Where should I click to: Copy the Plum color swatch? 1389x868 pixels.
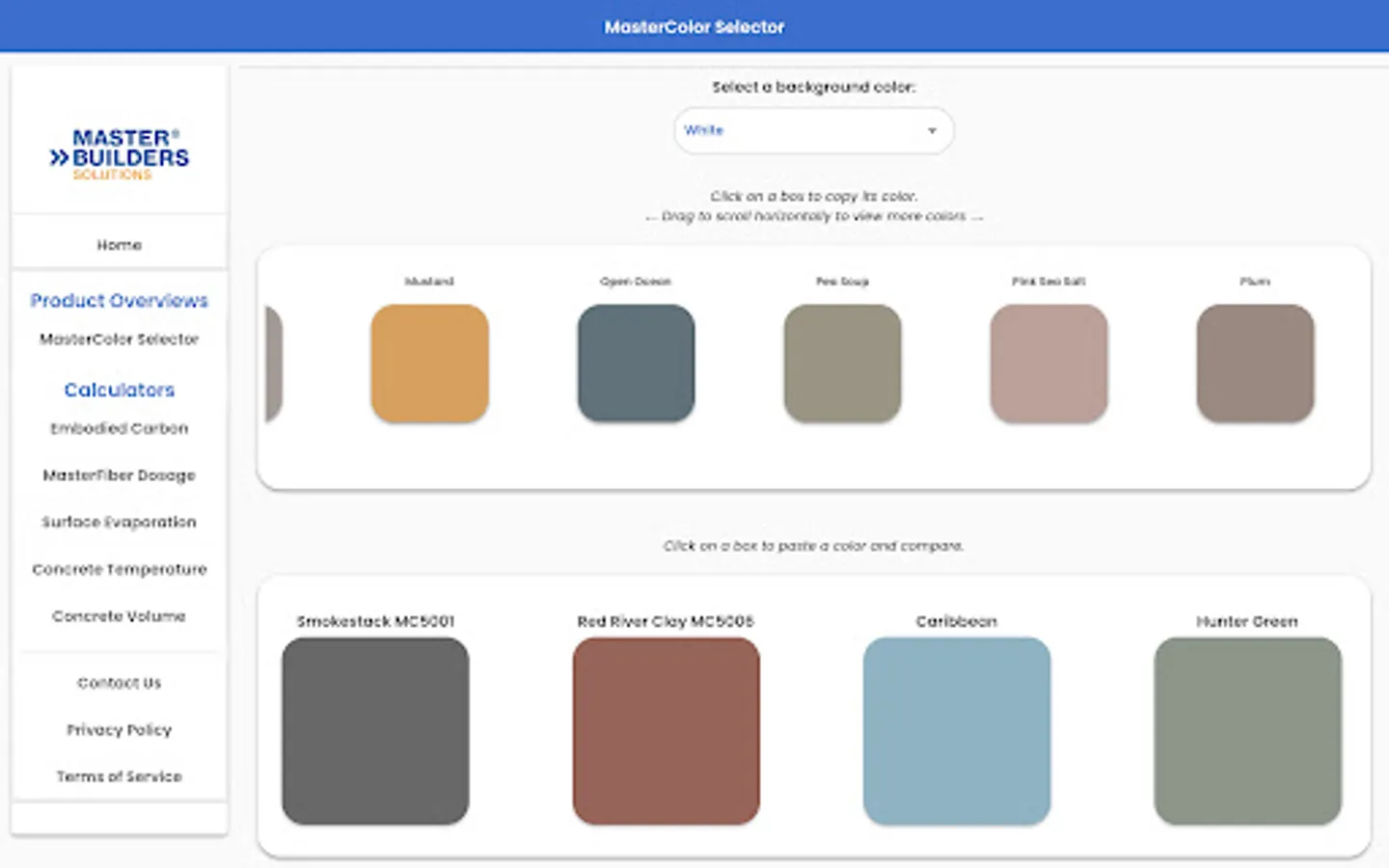click(1255, 364)
